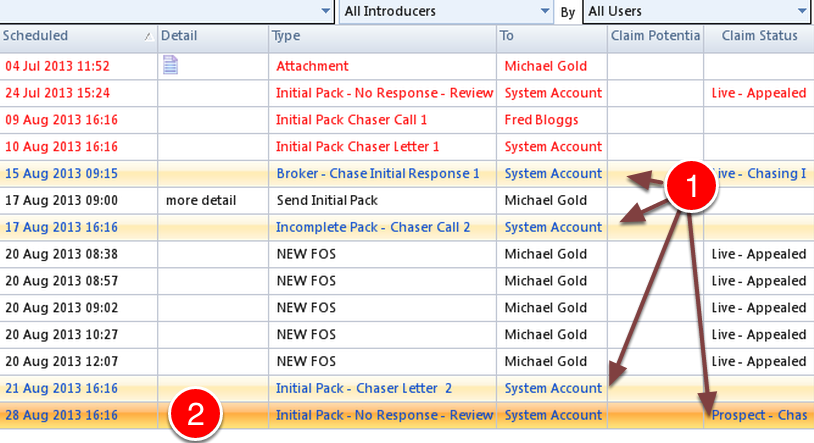The width and height of the screenshot is (814, 443).
Task: Click Michael Gold on the Attachment row
Action: pos(546,66)
